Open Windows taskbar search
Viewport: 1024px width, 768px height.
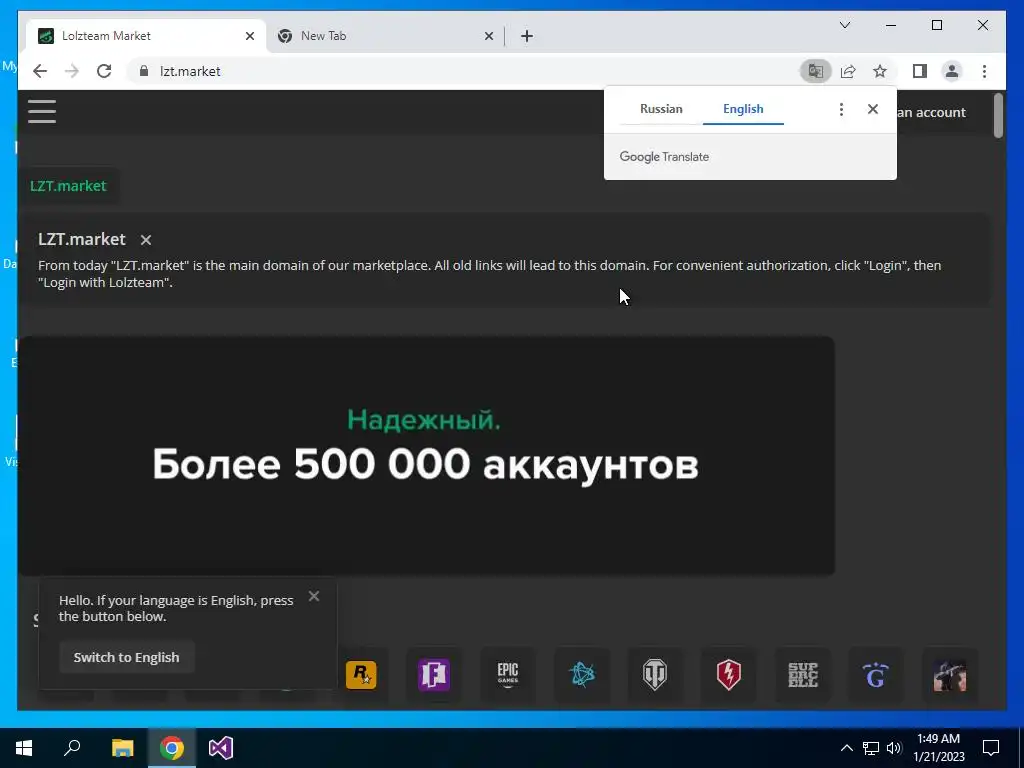[72, 748]
